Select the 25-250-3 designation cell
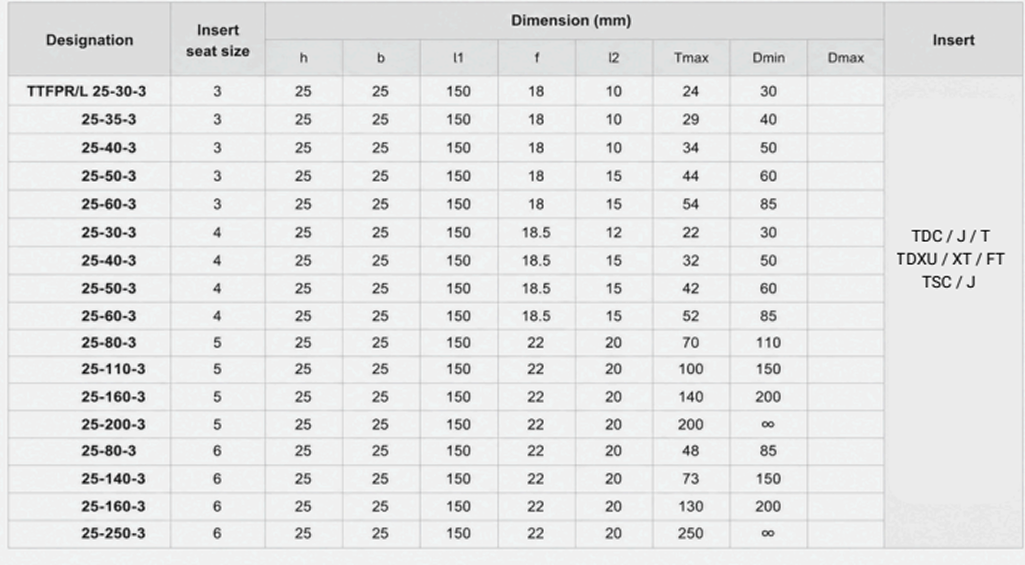This screenshot has width=1025, height=565. 90,534
